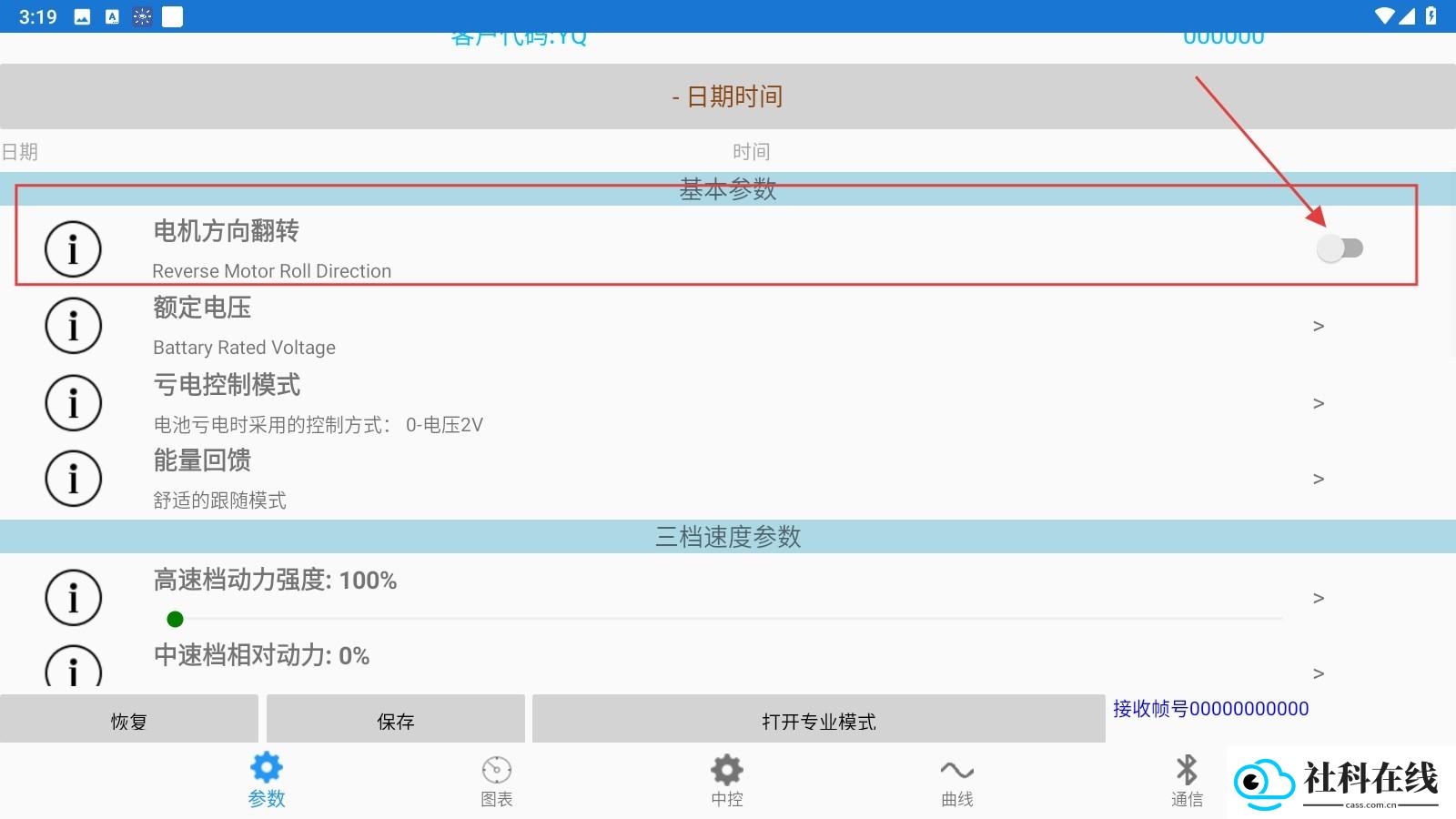
Task: Tap info icon for 能量回馈
Action: click(x=73, y=478)
